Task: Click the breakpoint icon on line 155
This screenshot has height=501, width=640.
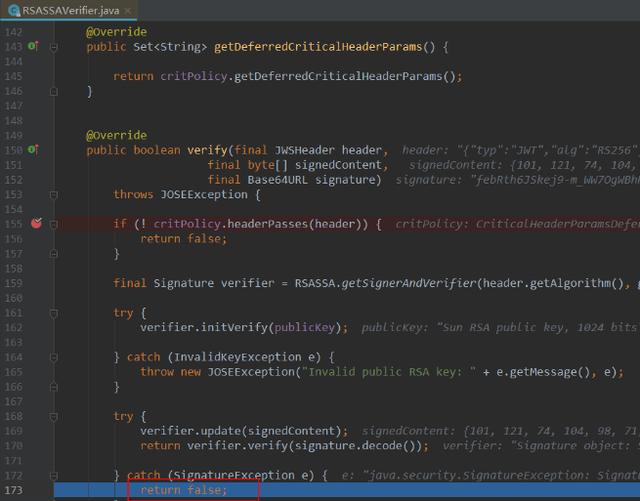Action: click(x=36, y=224)
